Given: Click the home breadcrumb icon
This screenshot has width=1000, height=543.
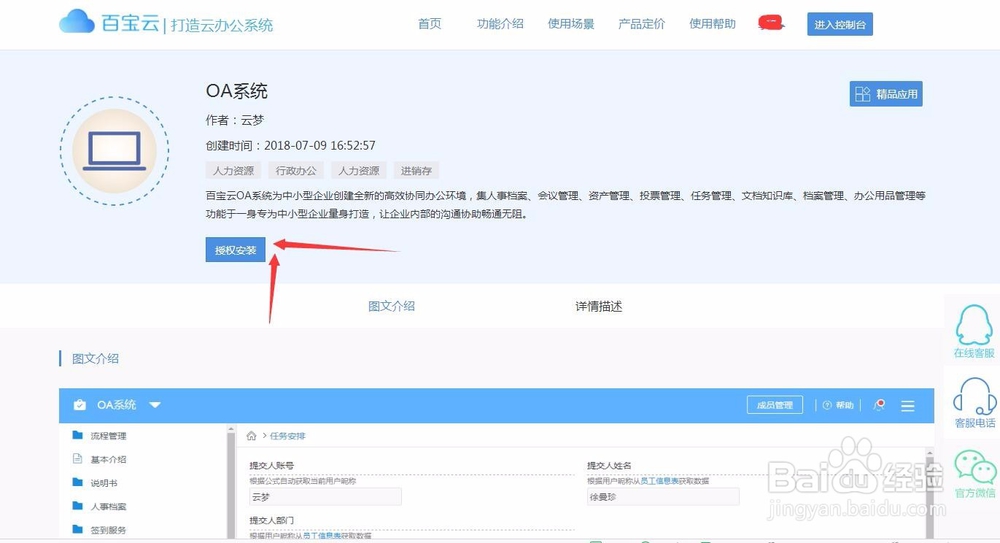Looking at the screenshot, I should click(251, 436).
